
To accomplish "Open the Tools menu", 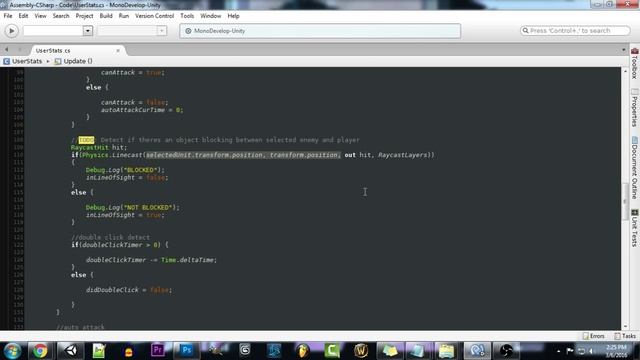I will 187,16.
